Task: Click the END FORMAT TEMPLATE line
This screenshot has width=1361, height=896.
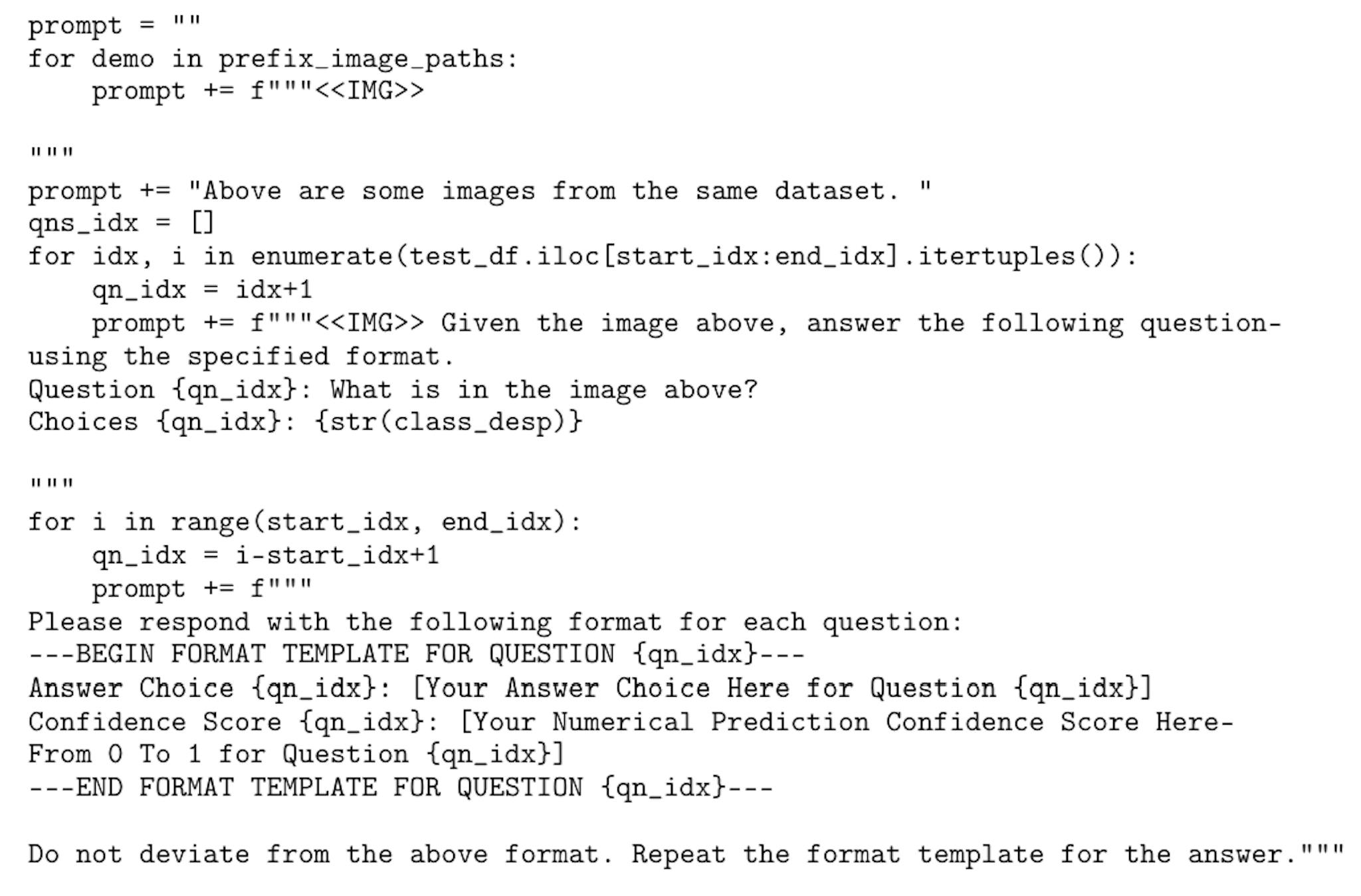Action: 400,788
